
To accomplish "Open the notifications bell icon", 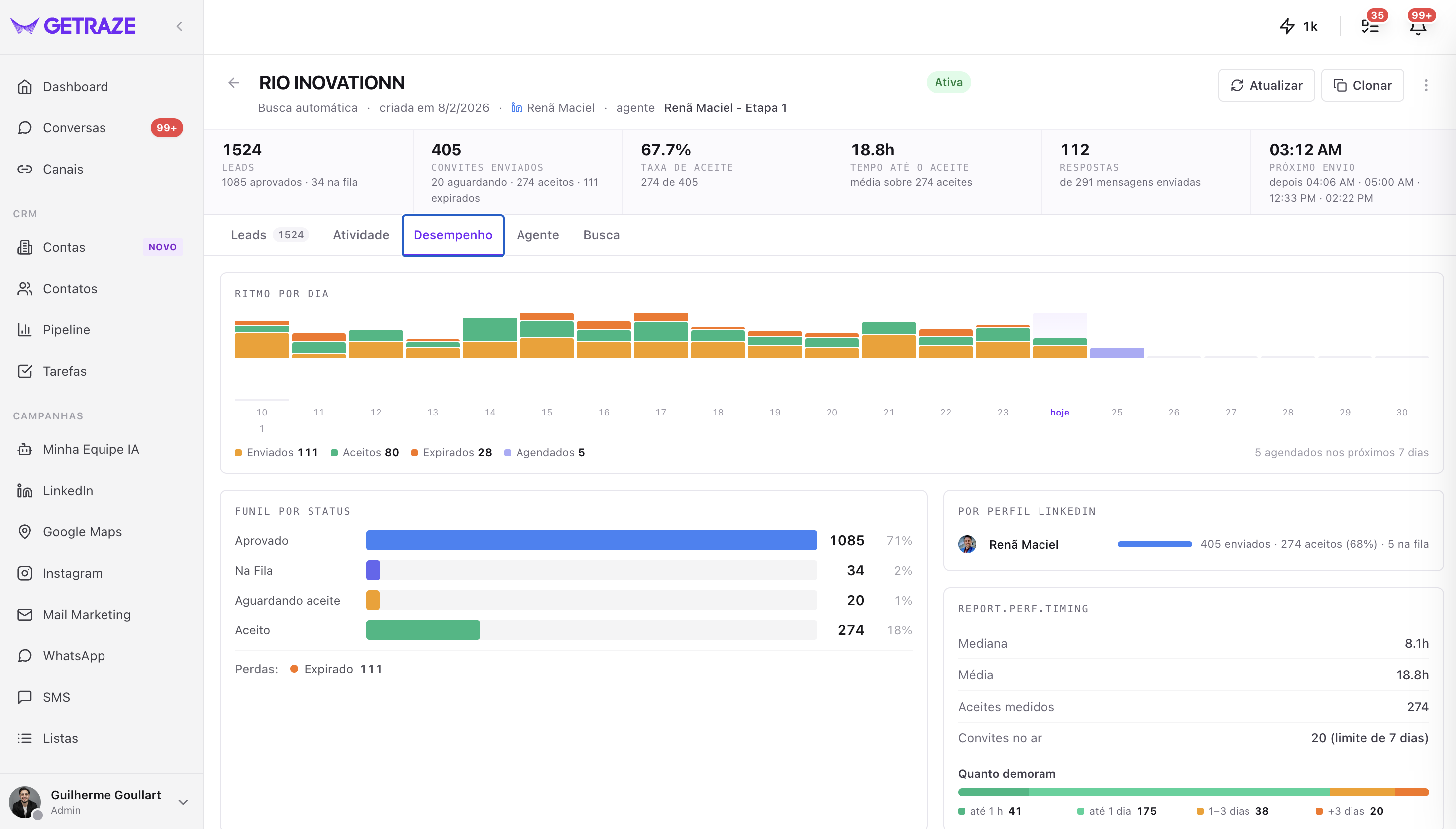I will coord(1417,26).
